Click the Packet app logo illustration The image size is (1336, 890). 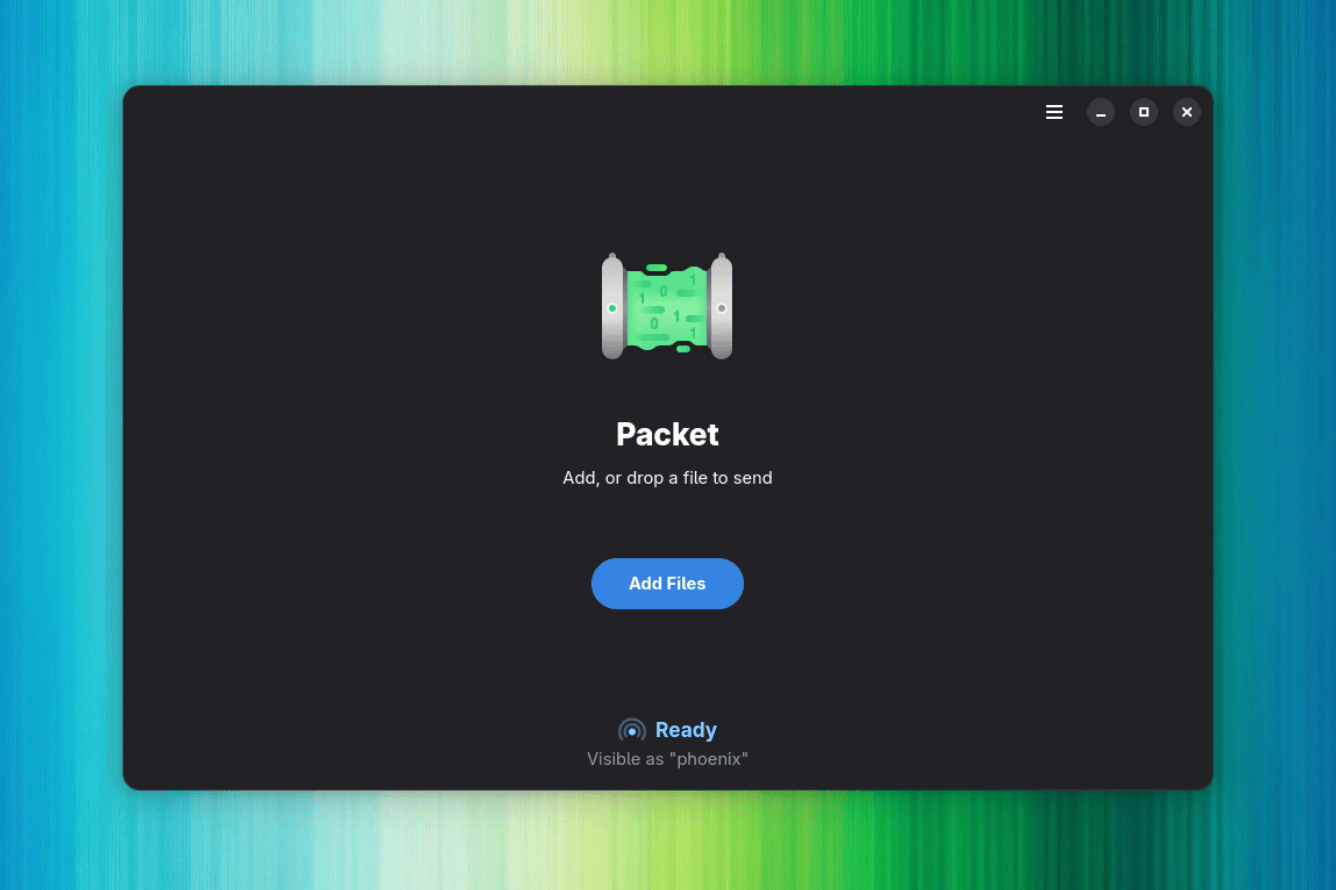667,307
